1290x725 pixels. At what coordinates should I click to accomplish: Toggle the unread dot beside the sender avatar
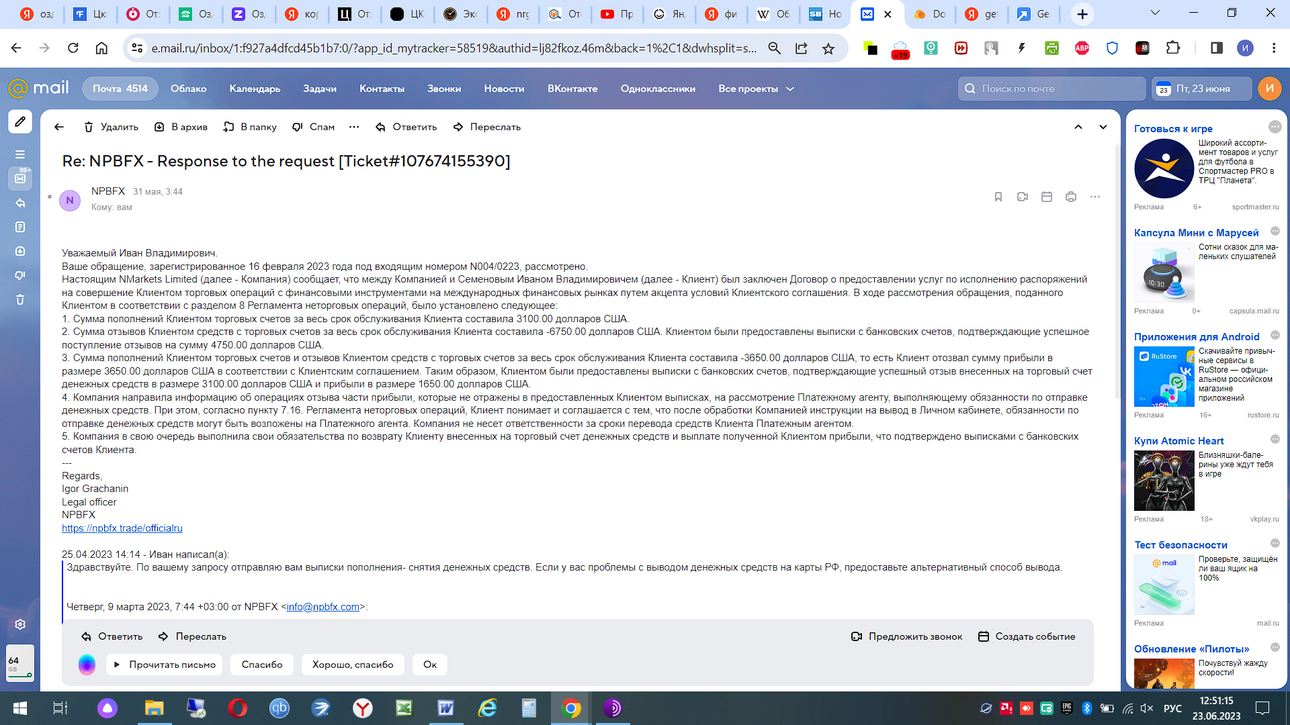(50, 197)
